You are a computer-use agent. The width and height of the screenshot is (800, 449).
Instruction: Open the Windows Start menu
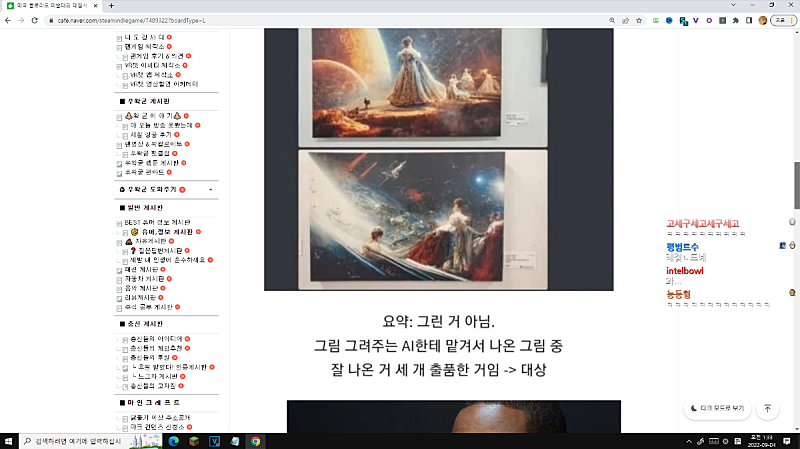click(8, 441)
